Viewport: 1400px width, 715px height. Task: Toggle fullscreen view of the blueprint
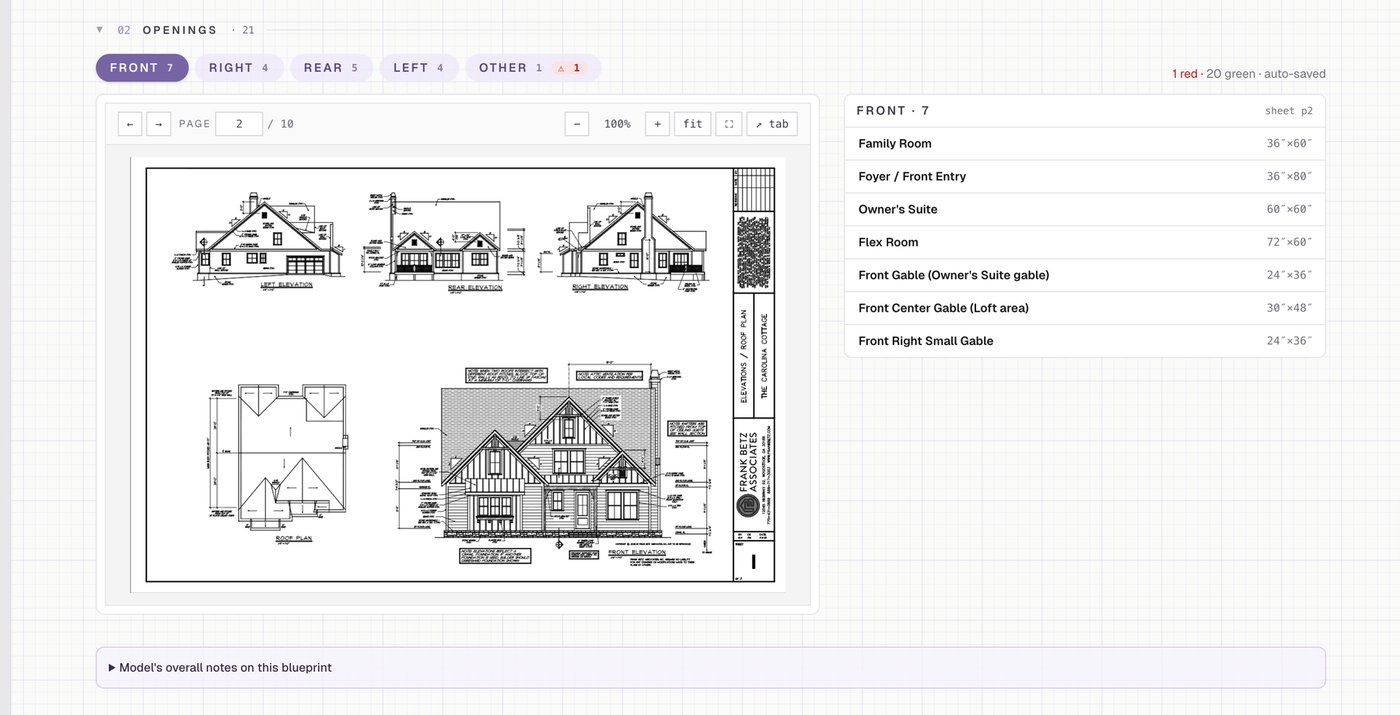(729, 124)
